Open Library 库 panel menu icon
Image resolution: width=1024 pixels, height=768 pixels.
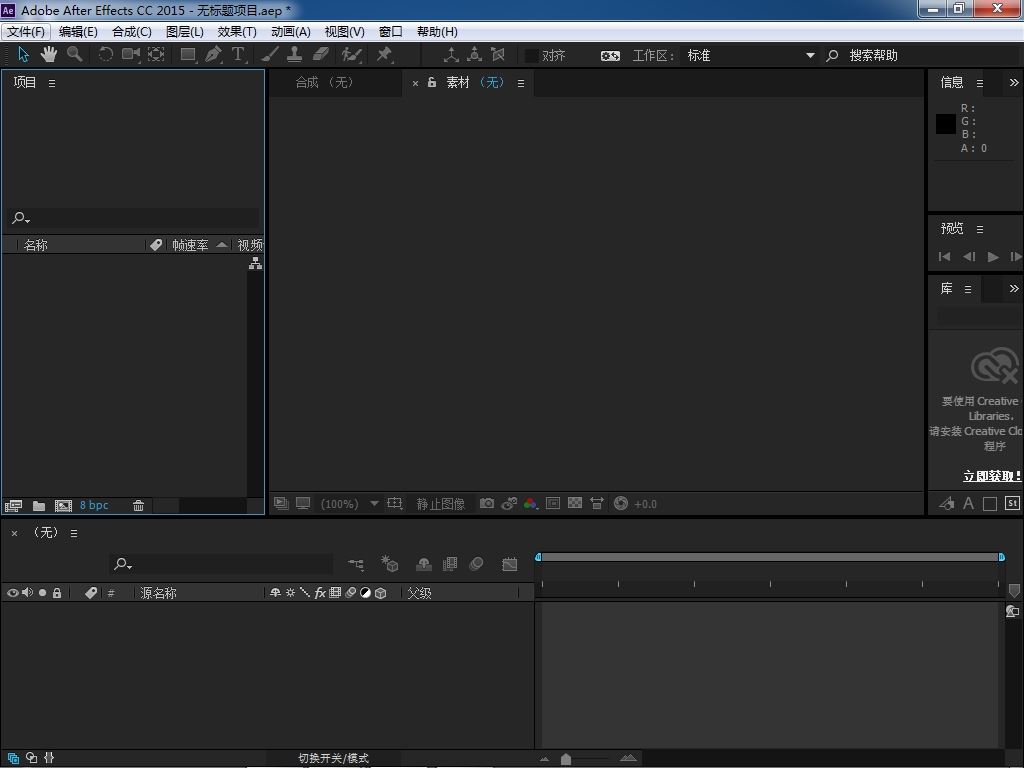(x=968, y=289)
